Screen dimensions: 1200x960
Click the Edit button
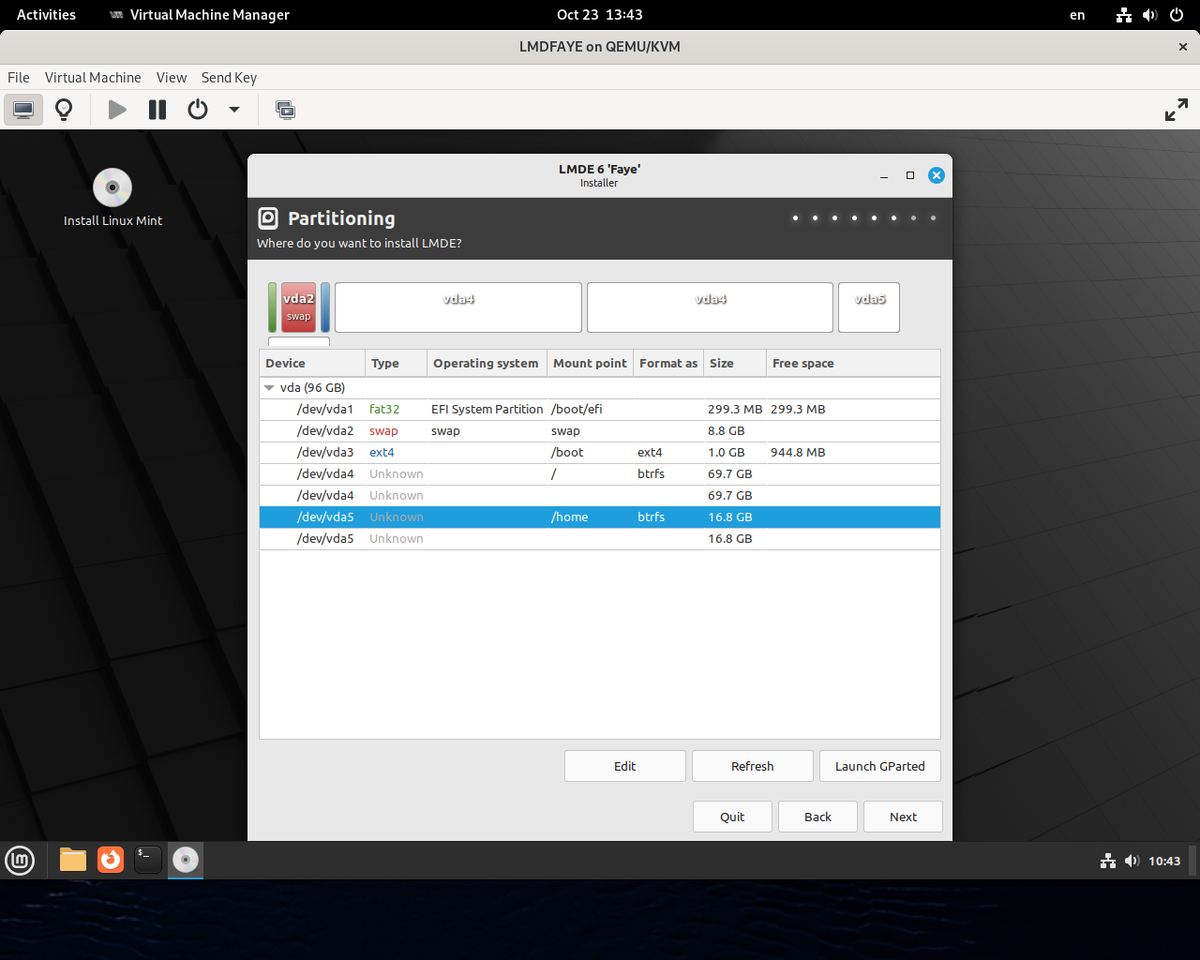(625, 766)
